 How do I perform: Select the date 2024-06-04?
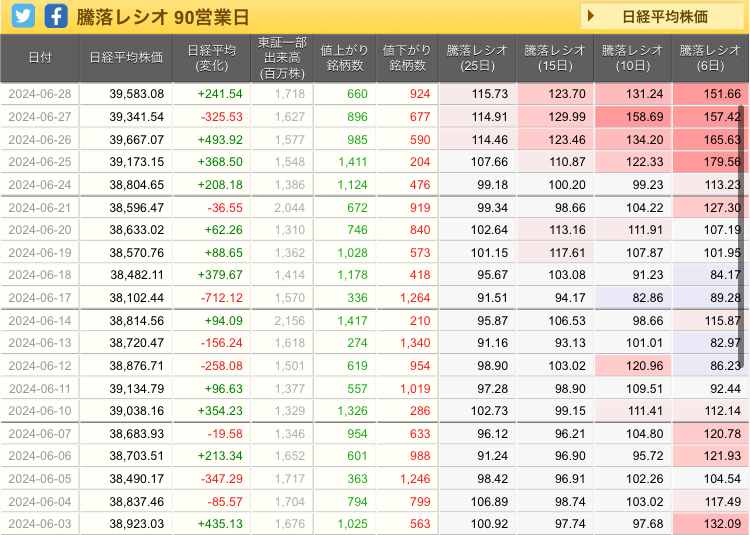click(x=40, y=501)
